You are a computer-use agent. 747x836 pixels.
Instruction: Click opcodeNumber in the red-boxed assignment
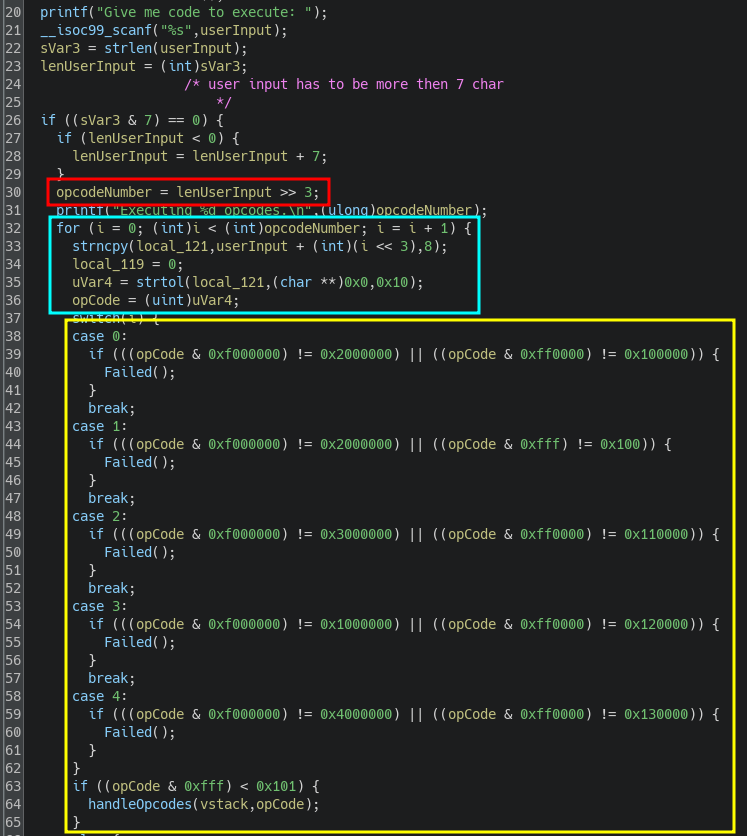(x=104, y=192)
